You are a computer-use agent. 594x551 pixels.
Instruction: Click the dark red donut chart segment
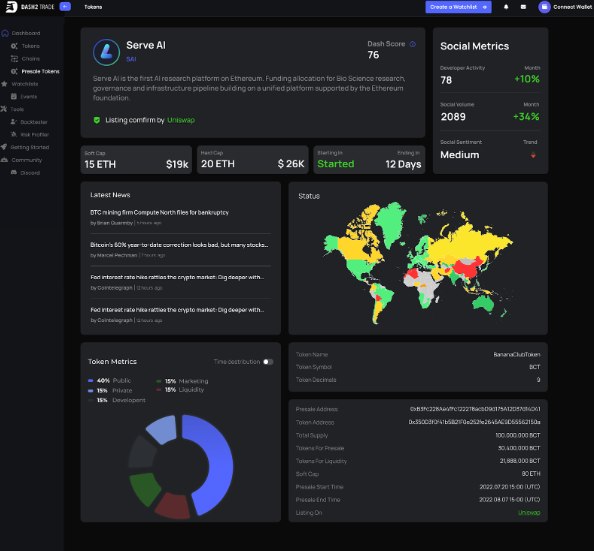tap(173, 506)
